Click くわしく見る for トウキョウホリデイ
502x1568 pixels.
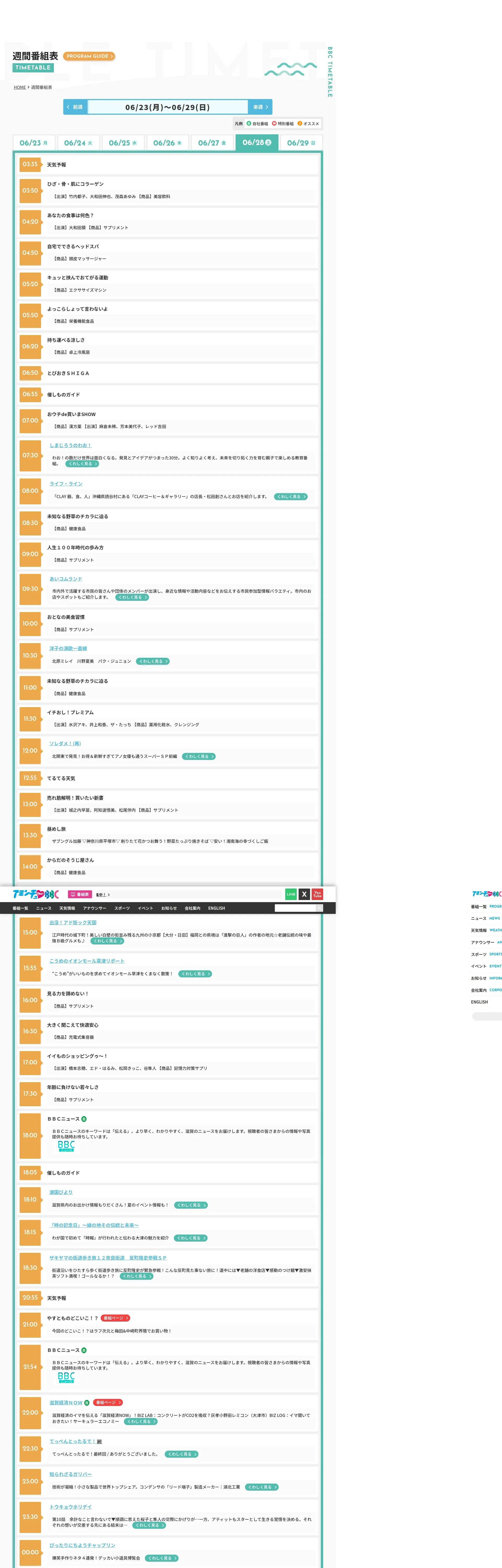(x=149, y=1525)
